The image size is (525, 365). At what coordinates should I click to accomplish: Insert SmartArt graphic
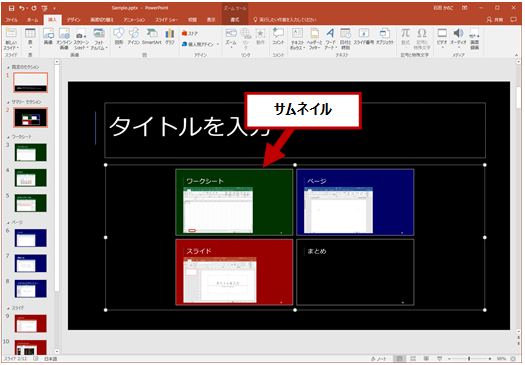(152, 36)
